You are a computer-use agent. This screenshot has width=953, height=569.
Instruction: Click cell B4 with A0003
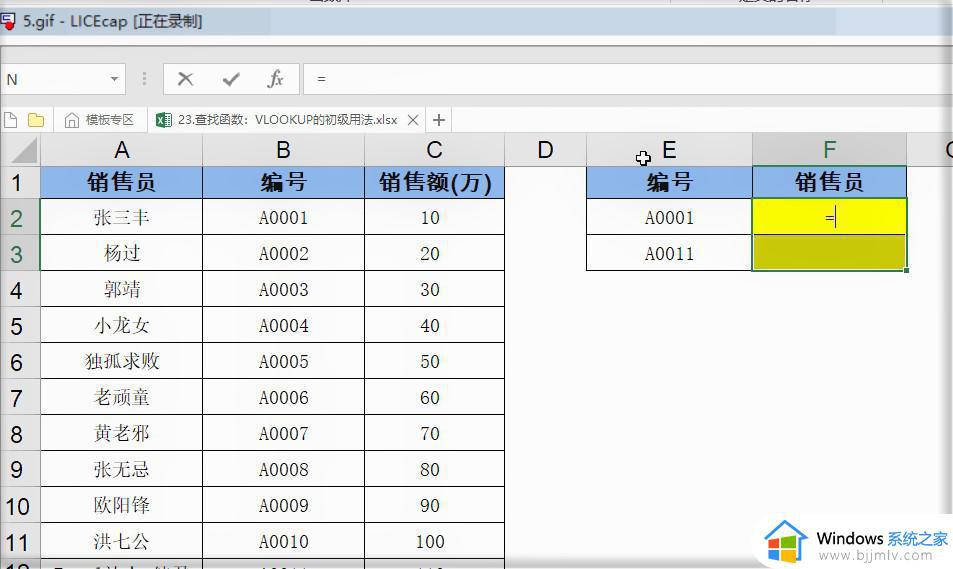[283, 289]
